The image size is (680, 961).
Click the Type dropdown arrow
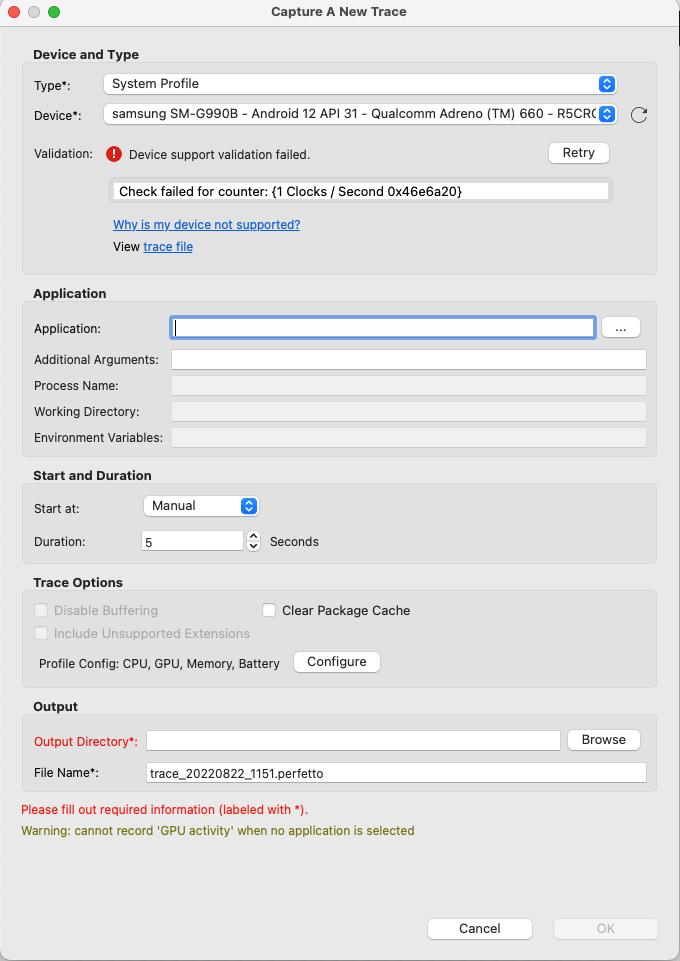tap(606, 84)
